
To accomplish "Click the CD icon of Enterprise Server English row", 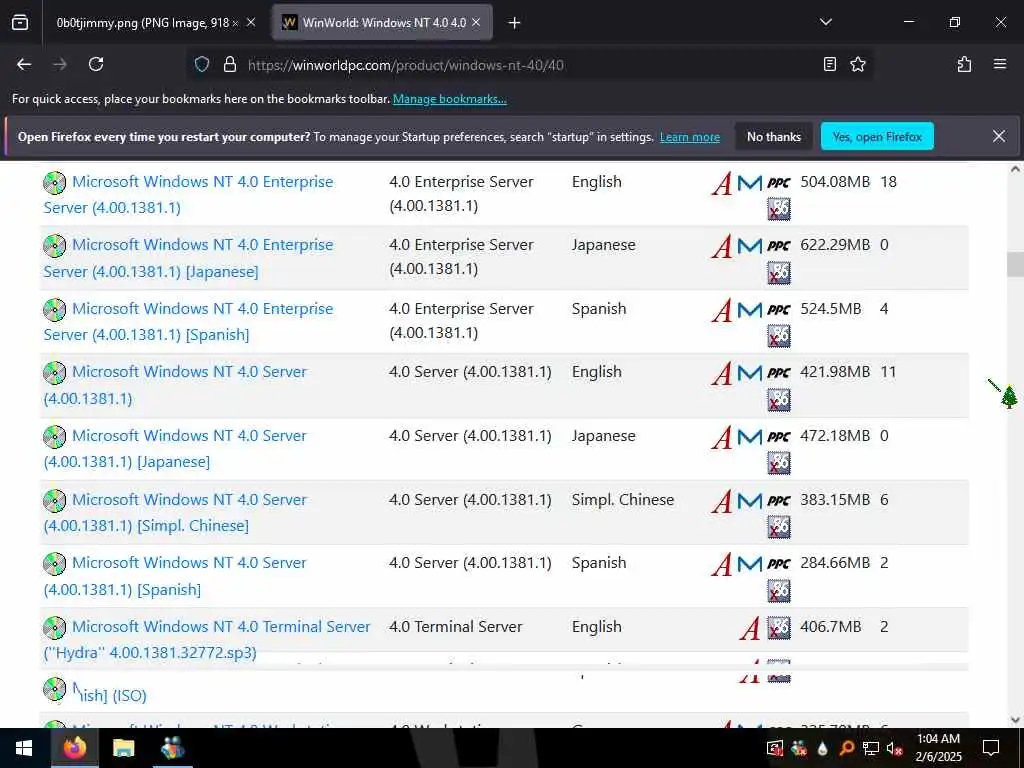I will click(55, 182).
